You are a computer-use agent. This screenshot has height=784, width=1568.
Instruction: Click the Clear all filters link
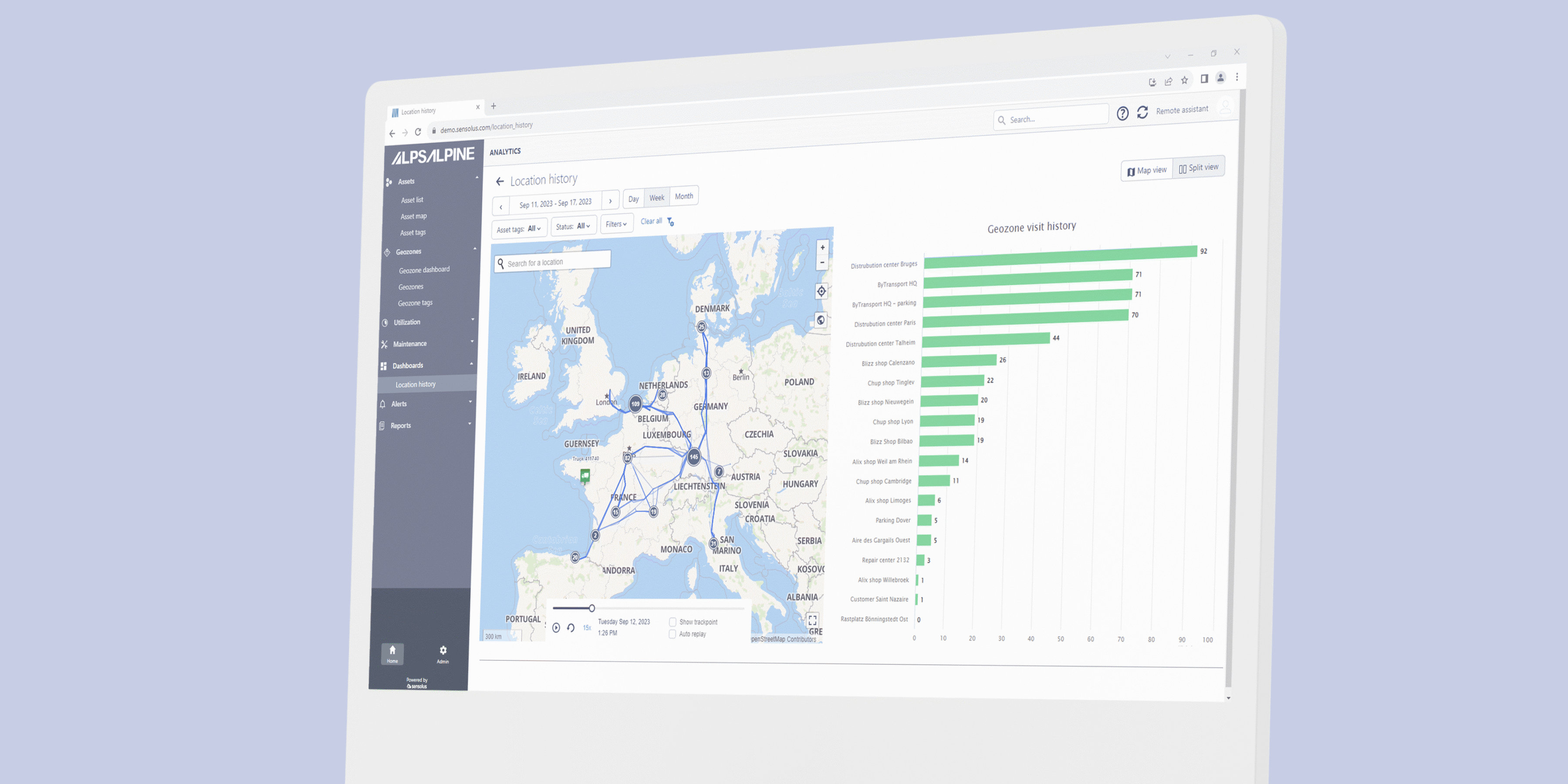(x=651, y=221)
